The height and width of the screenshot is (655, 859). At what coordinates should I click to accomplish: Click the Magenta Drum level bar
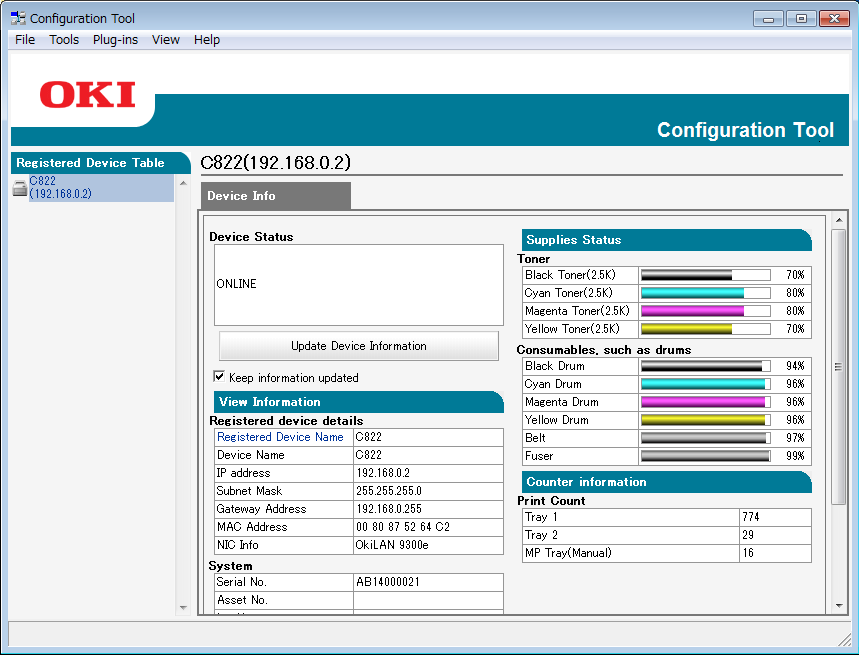(x=706, y=402)
